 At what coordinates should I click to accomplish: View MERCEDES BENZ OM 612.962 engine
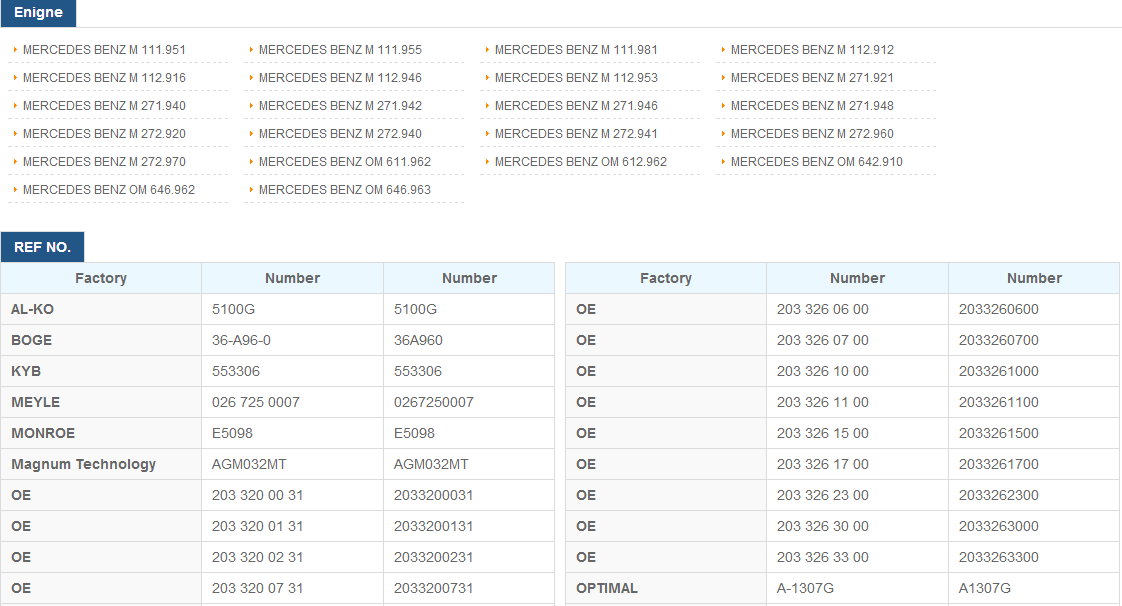pos(581,162)
